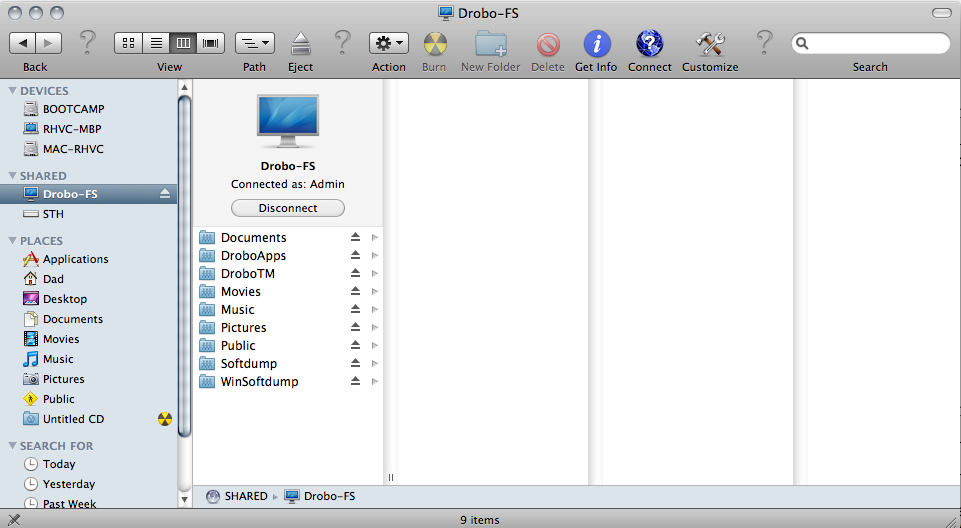The image size is (961, 528).
Task: Open Customize toolbar tools icon
Action: [x=710, y=44]
